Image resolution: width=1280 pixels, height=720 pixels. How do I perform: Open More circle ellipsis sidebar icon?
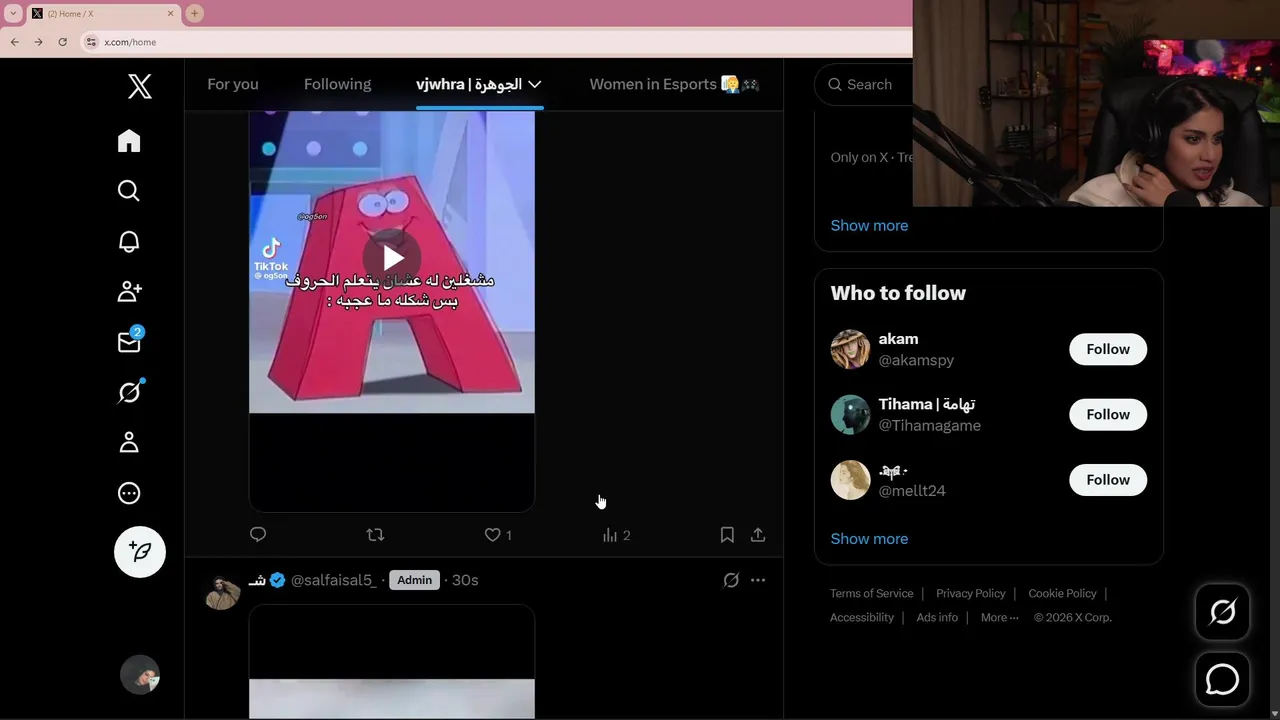point(129,493)
